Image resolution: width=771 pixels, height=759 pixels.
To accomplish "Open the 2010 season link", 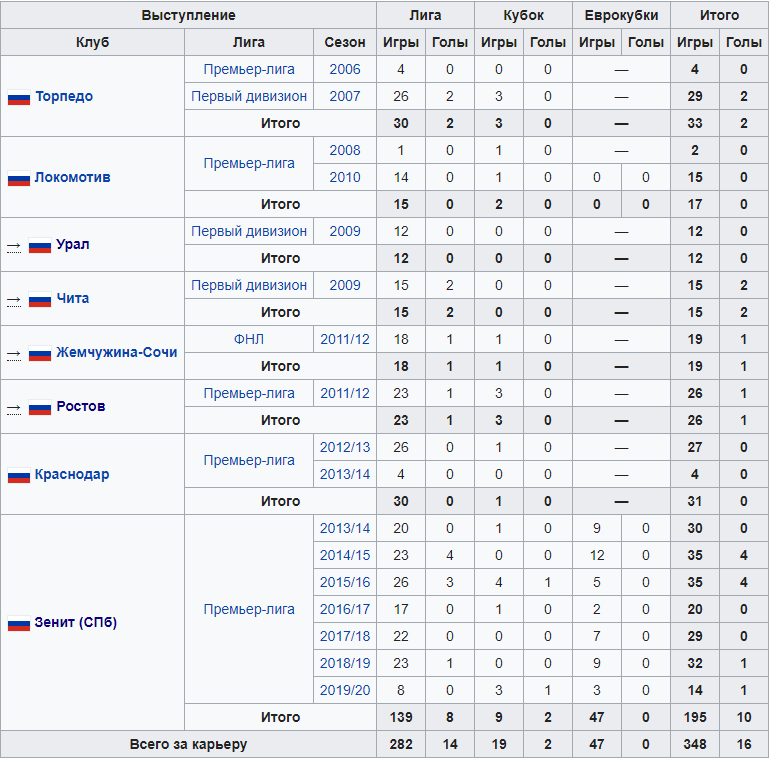I will coord(345,177).
